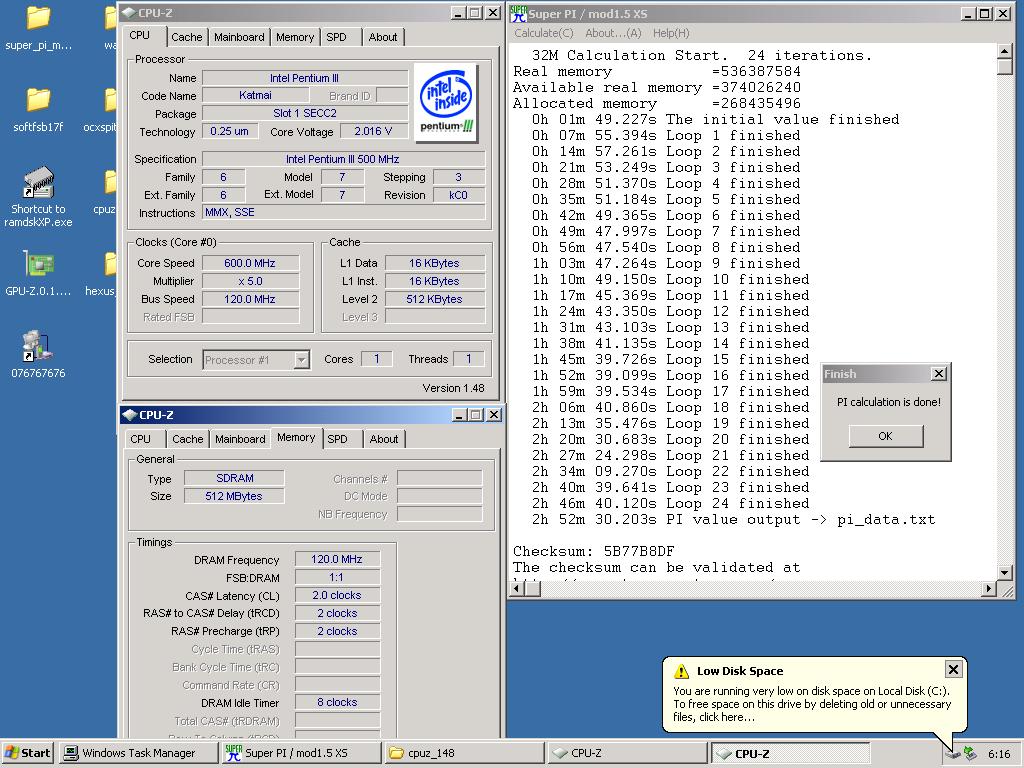Open the cpuz_148 taskbar folder button
This screenshot has height=768, width=1024.
click(x=464, y=753)
